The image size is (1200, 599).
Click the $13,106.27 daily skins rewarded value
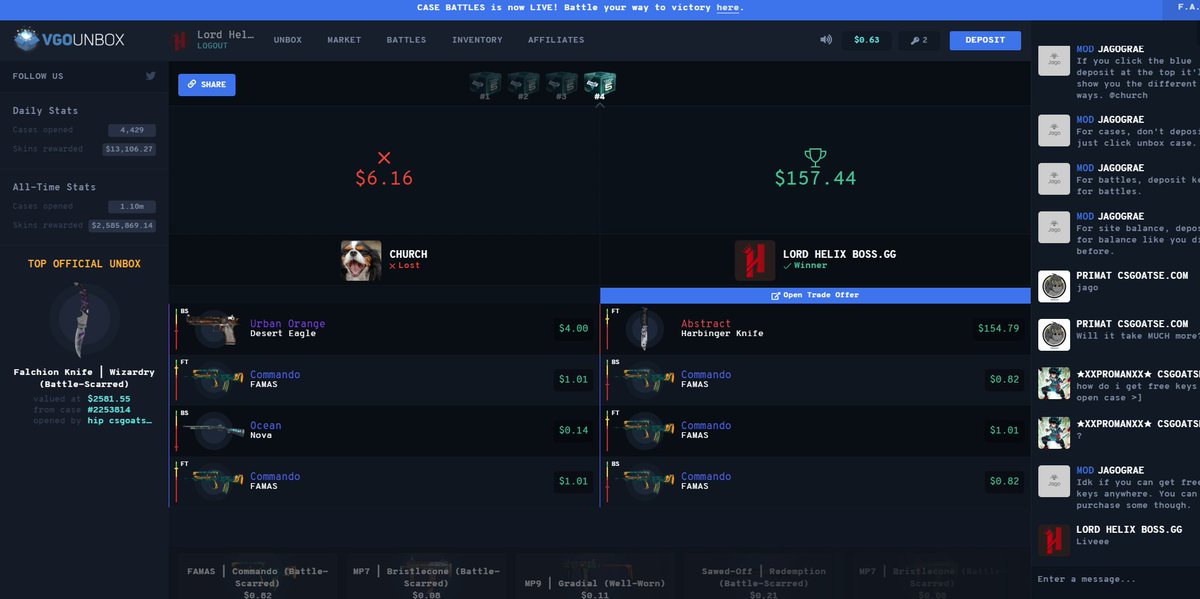[128, 149]
